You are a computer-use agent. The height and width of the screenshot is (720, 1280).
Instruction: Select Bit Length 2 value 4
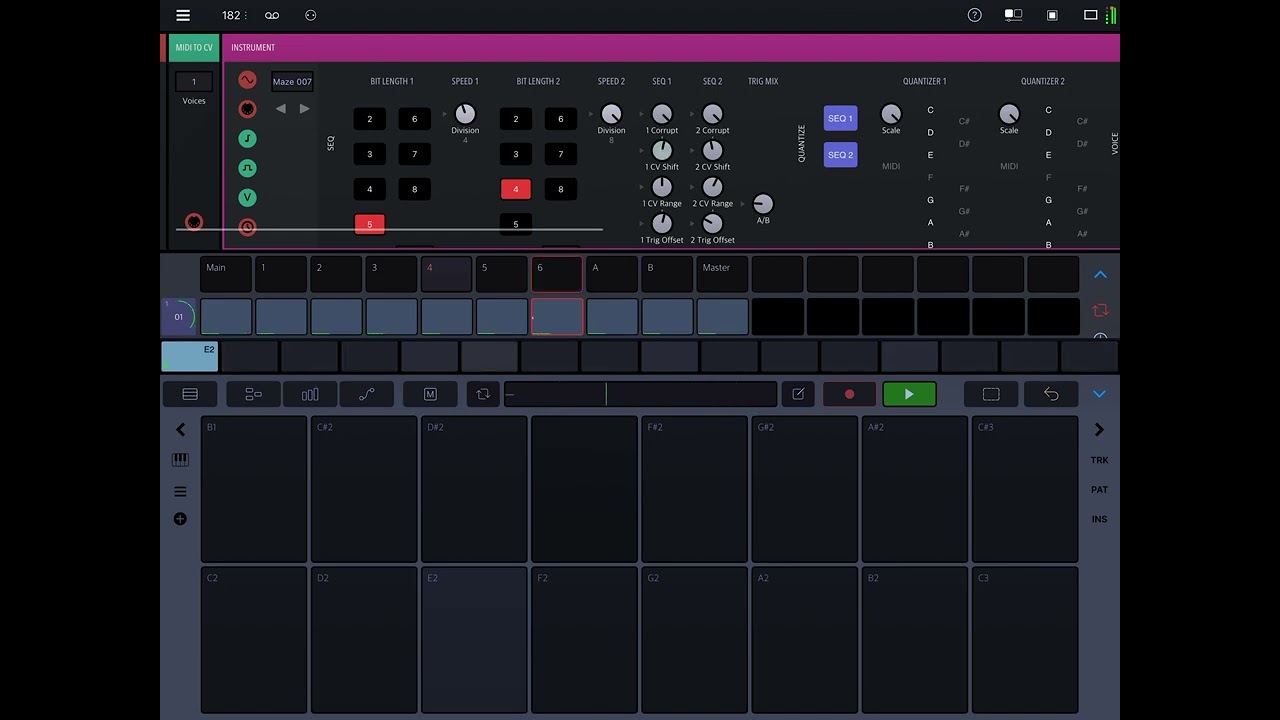coord(516,189)
